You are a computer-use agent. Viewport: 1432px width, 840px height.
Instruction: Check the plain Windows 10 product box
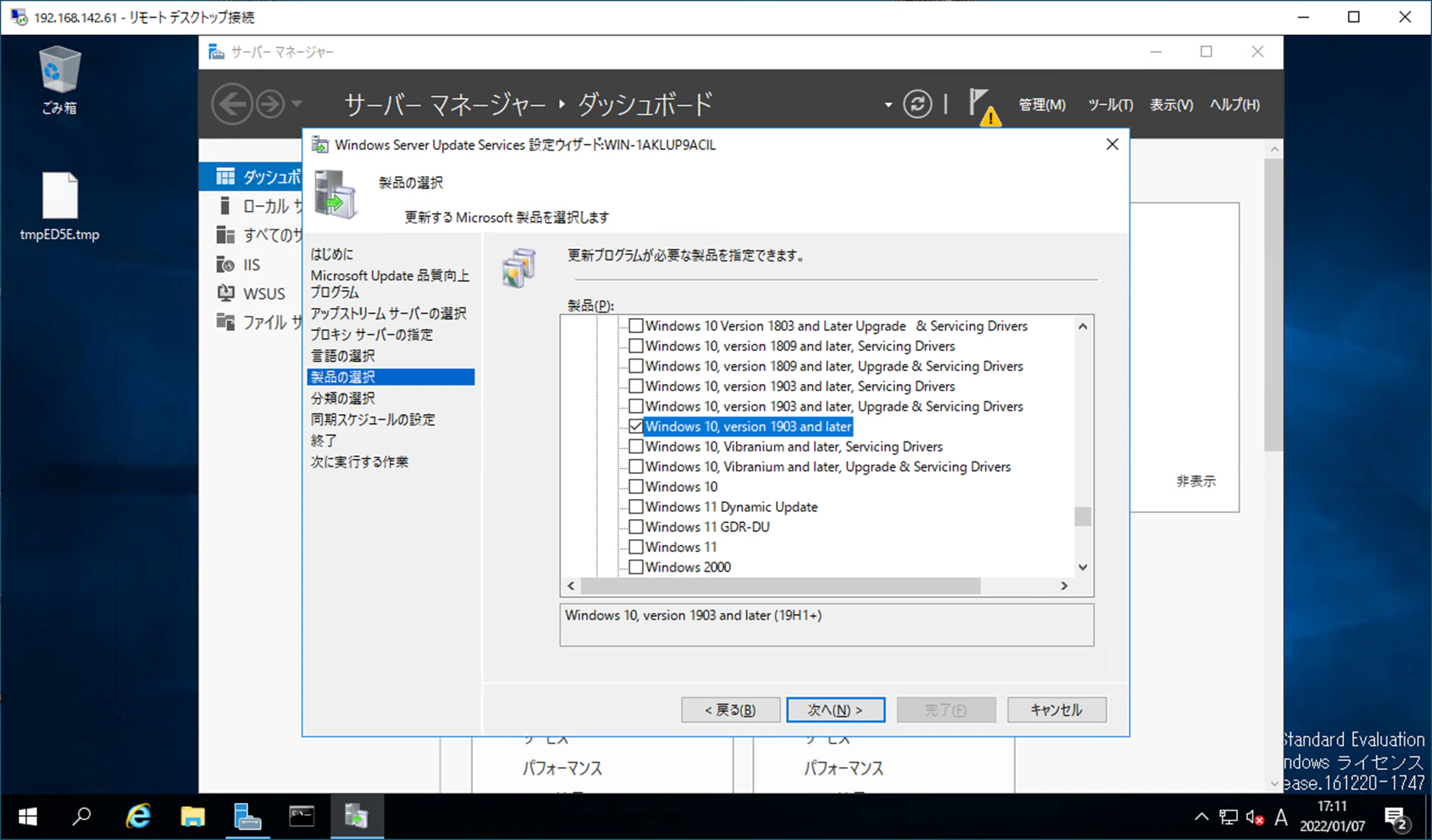(x=636, y=487)
